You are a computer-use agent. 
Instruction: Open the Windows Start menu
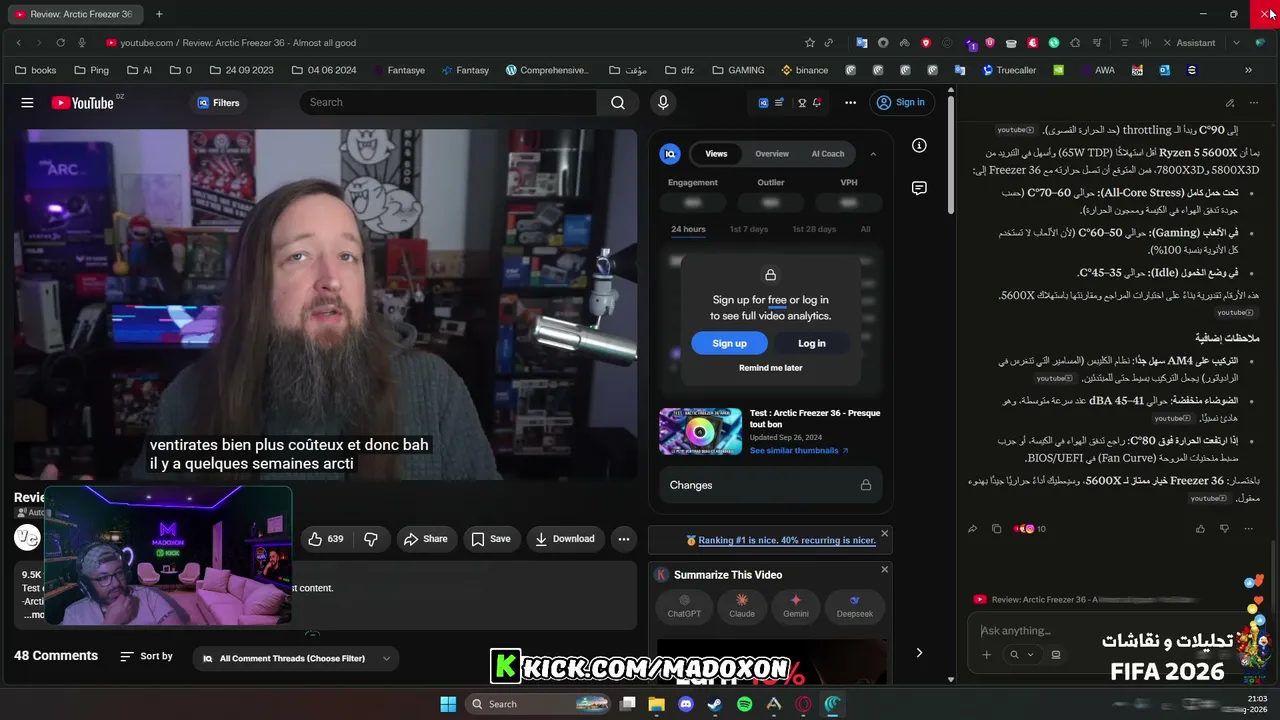pyautogui.click(x=448, y=704)
